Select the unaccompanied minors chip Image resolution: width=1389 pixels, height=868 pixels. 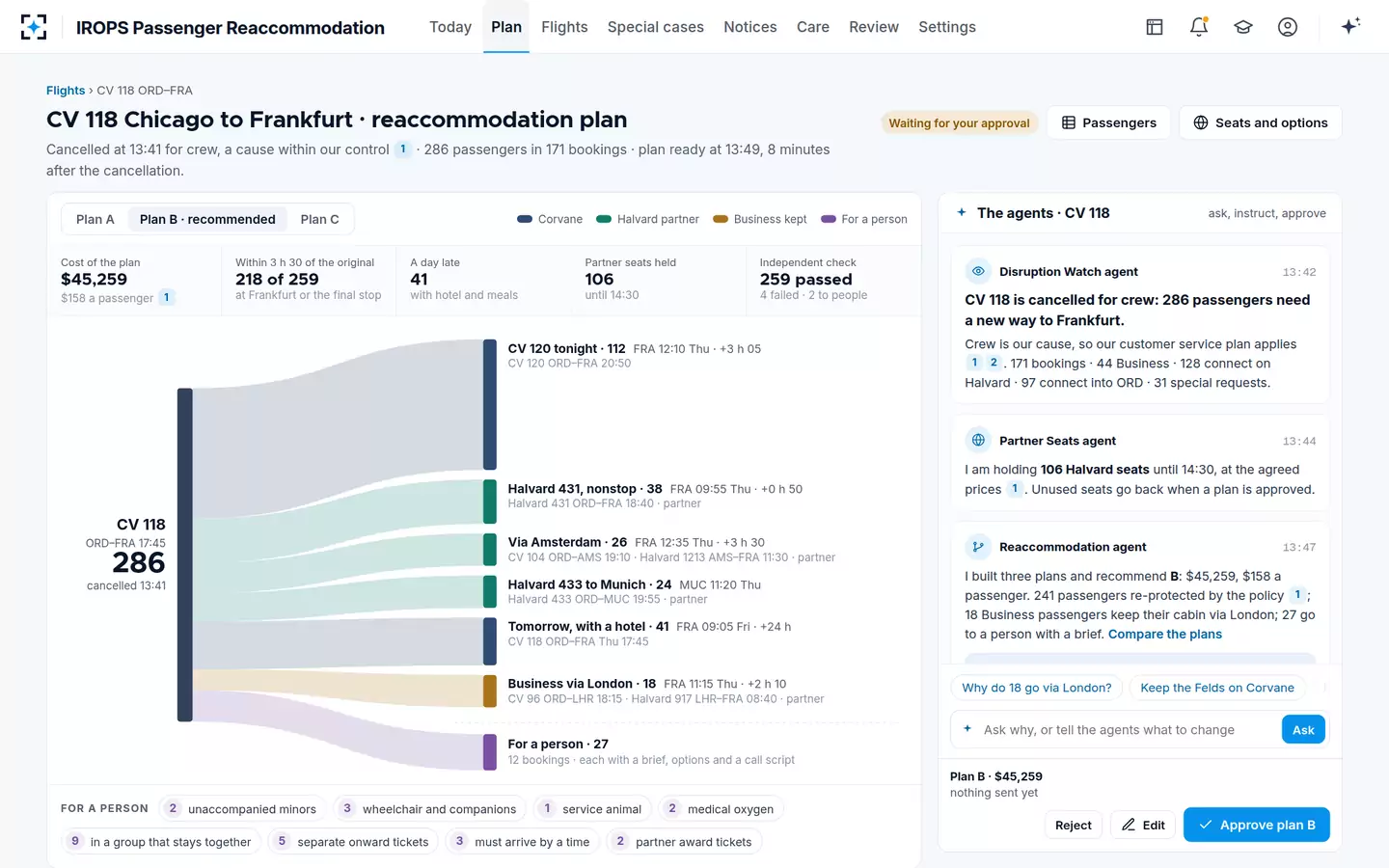click(x=242, y=809)
